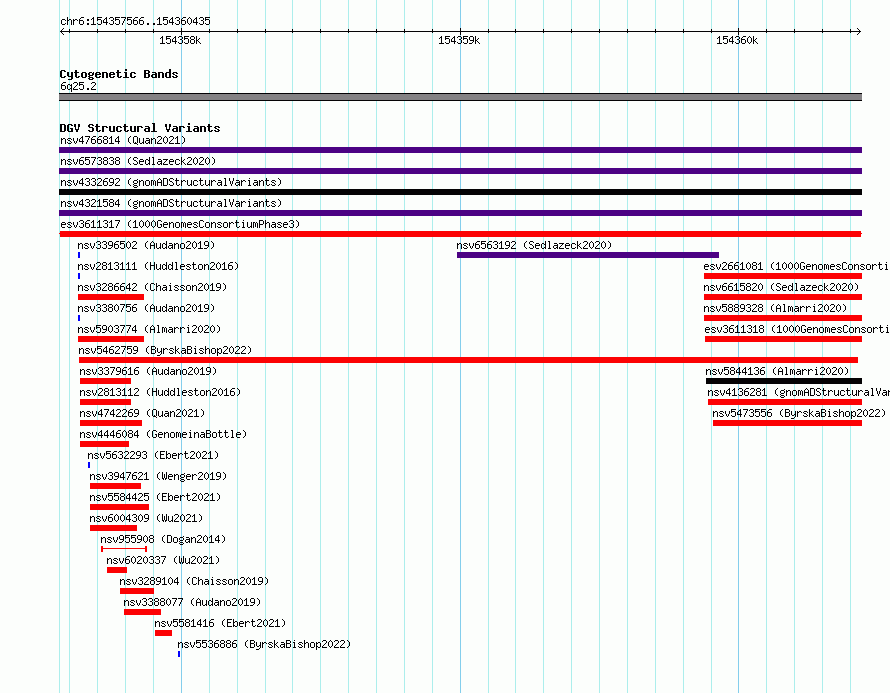Select nsv5889328 (Almarri2020) label
The image size is (890, 693).
775,308
